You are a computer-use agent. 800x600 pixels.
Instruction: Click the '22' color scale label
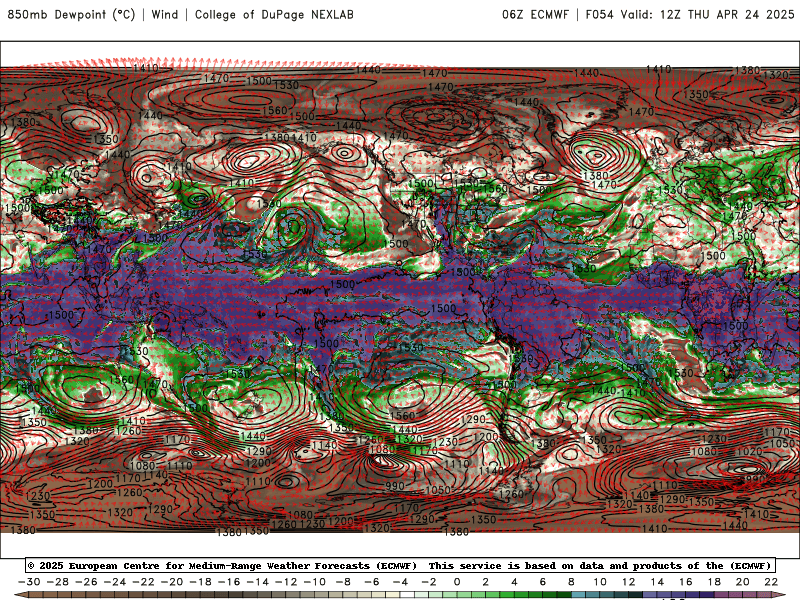[771, 582]
